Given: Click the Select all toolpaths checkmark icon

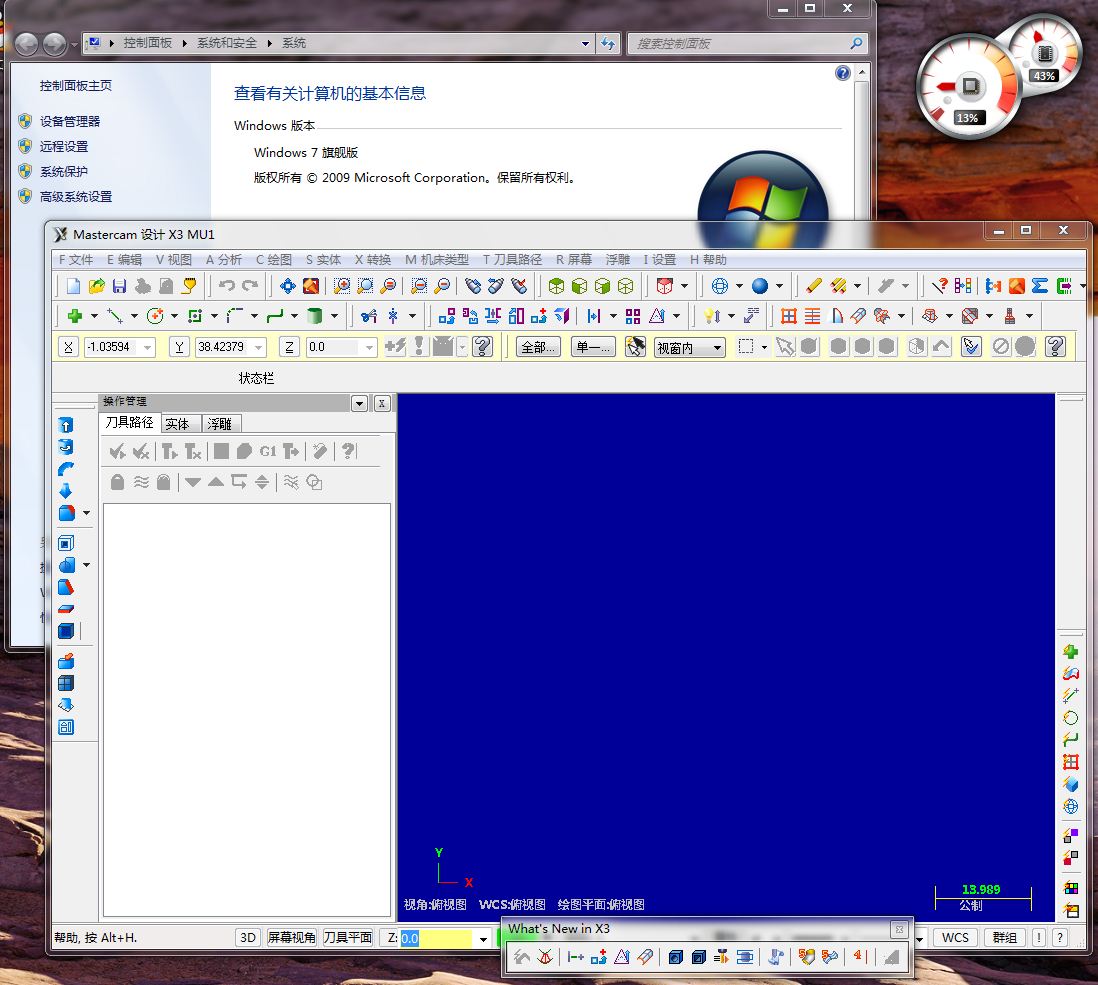Looking at the screenshot, I should [118, 452].
